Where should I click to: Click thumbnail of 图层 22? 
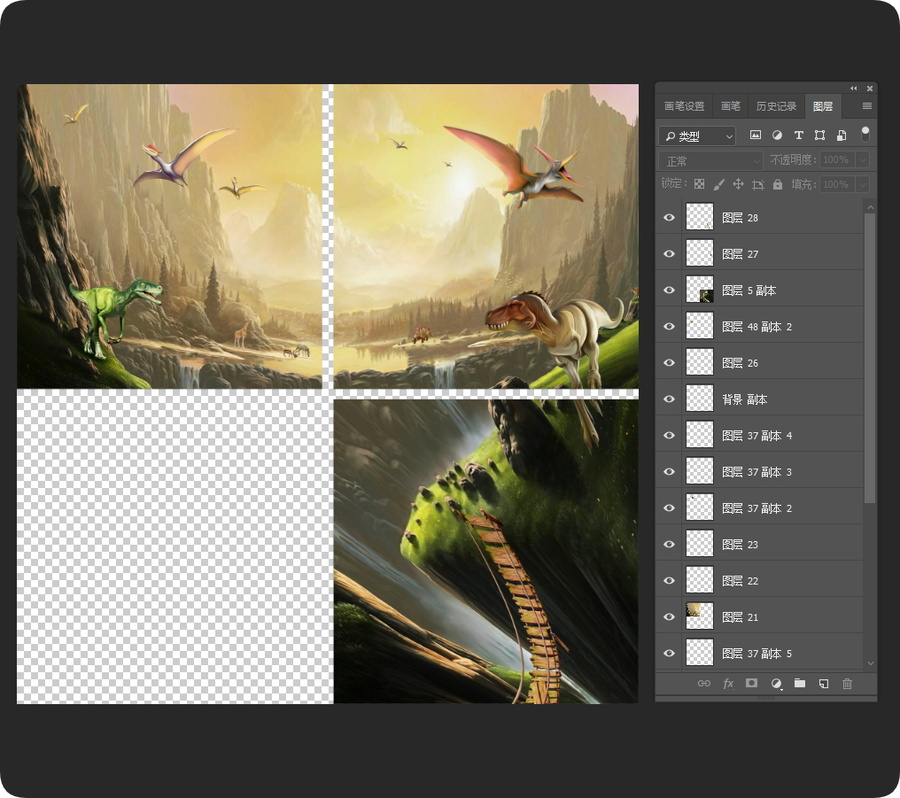700,580
